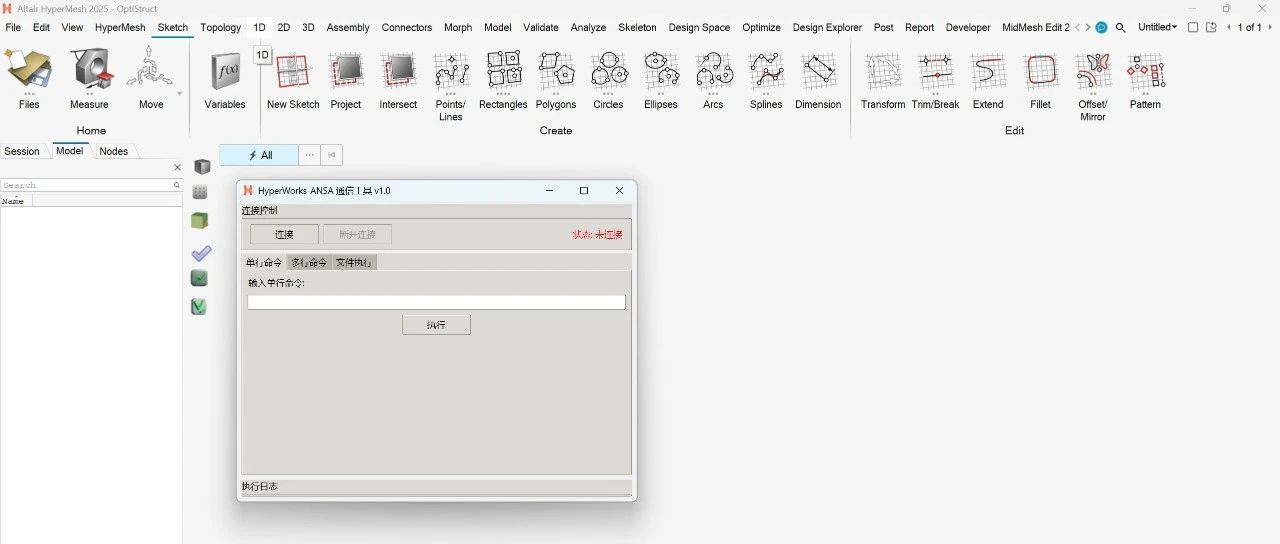Open the ribbon search magnifier
Image resolution: width=1280 pixels, height=544 pixels.
1121,28
